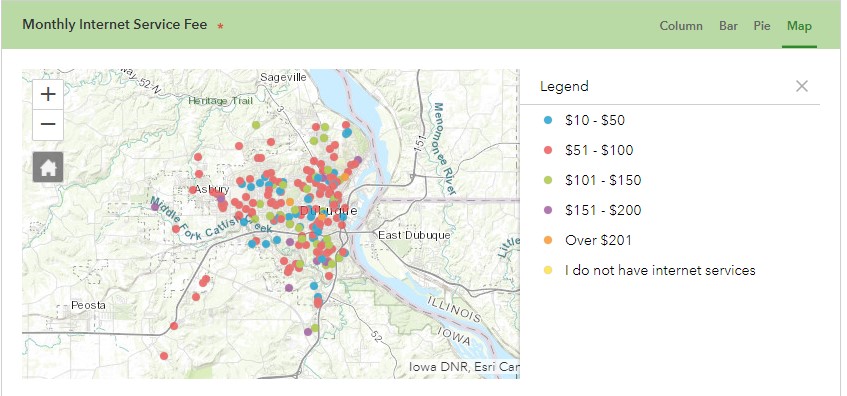Viewport: 847px width, 396px height.
Task: Click the green $101 - $150 legend dot
Action: pos(548,180)
